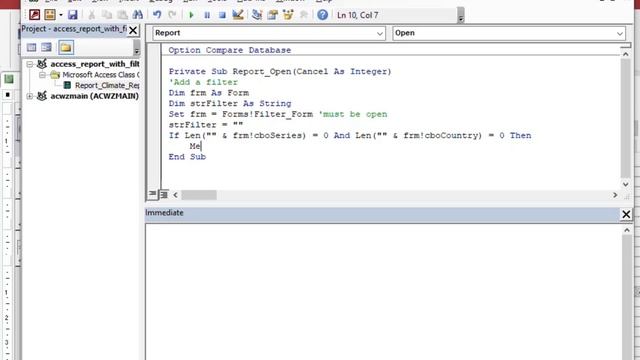Click the 'Option Compare Database' code line
The width and height of the screenshot is (640, 360).
[x=230, y=50]
